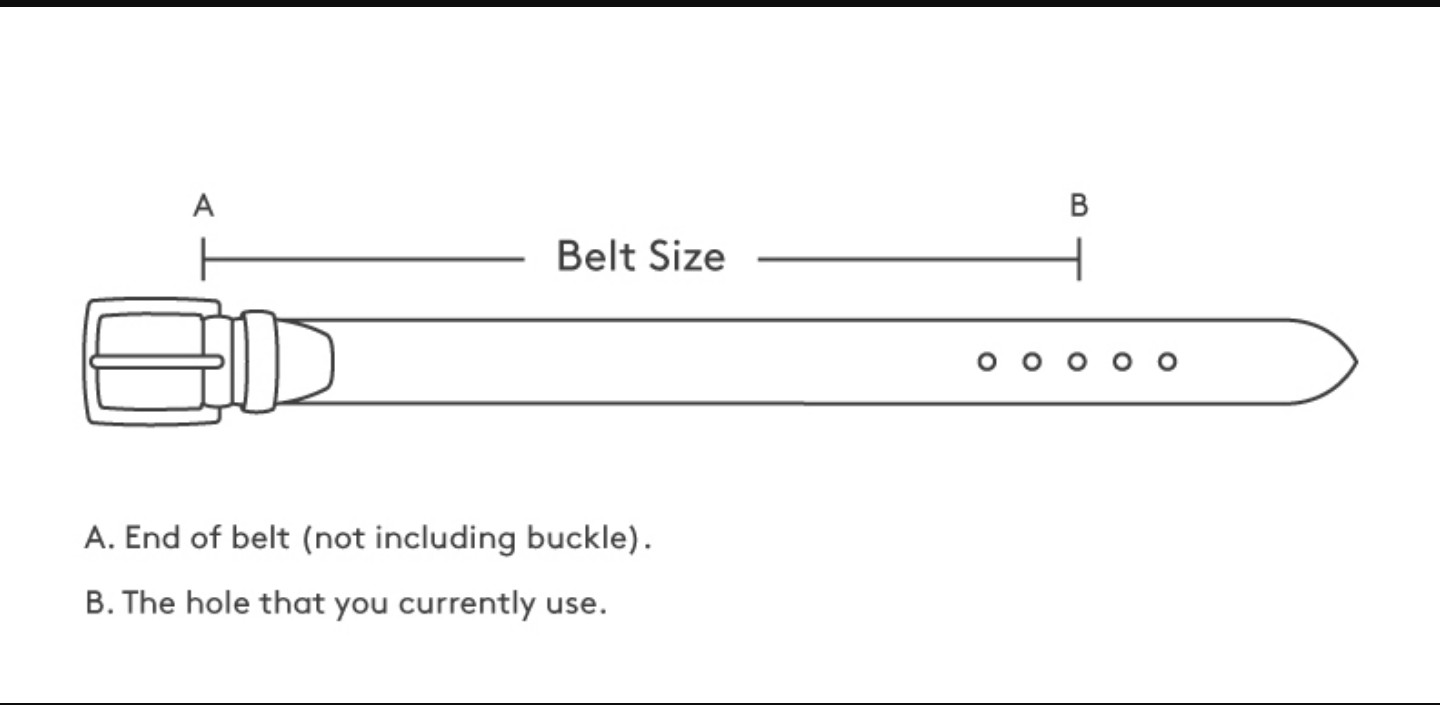Click the vertical tick mark under B

click(x=1079, y=259)
